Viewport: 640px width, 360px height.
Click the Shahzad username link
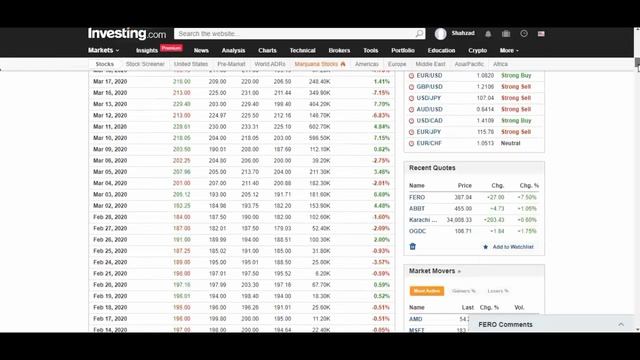pyautogui.click(x=463, y=33)
